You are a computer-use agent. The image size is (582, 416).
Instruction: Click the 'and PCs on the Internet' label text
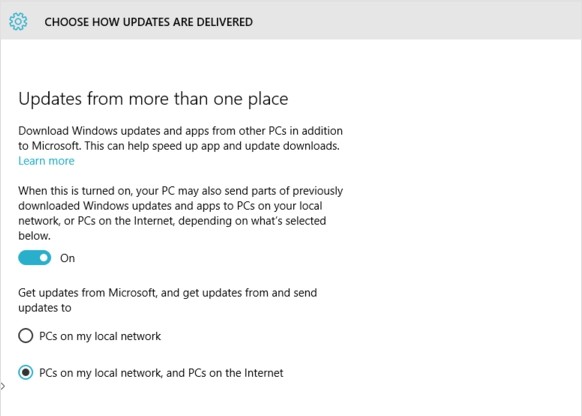pyautogui.click(x=225, y=373)
